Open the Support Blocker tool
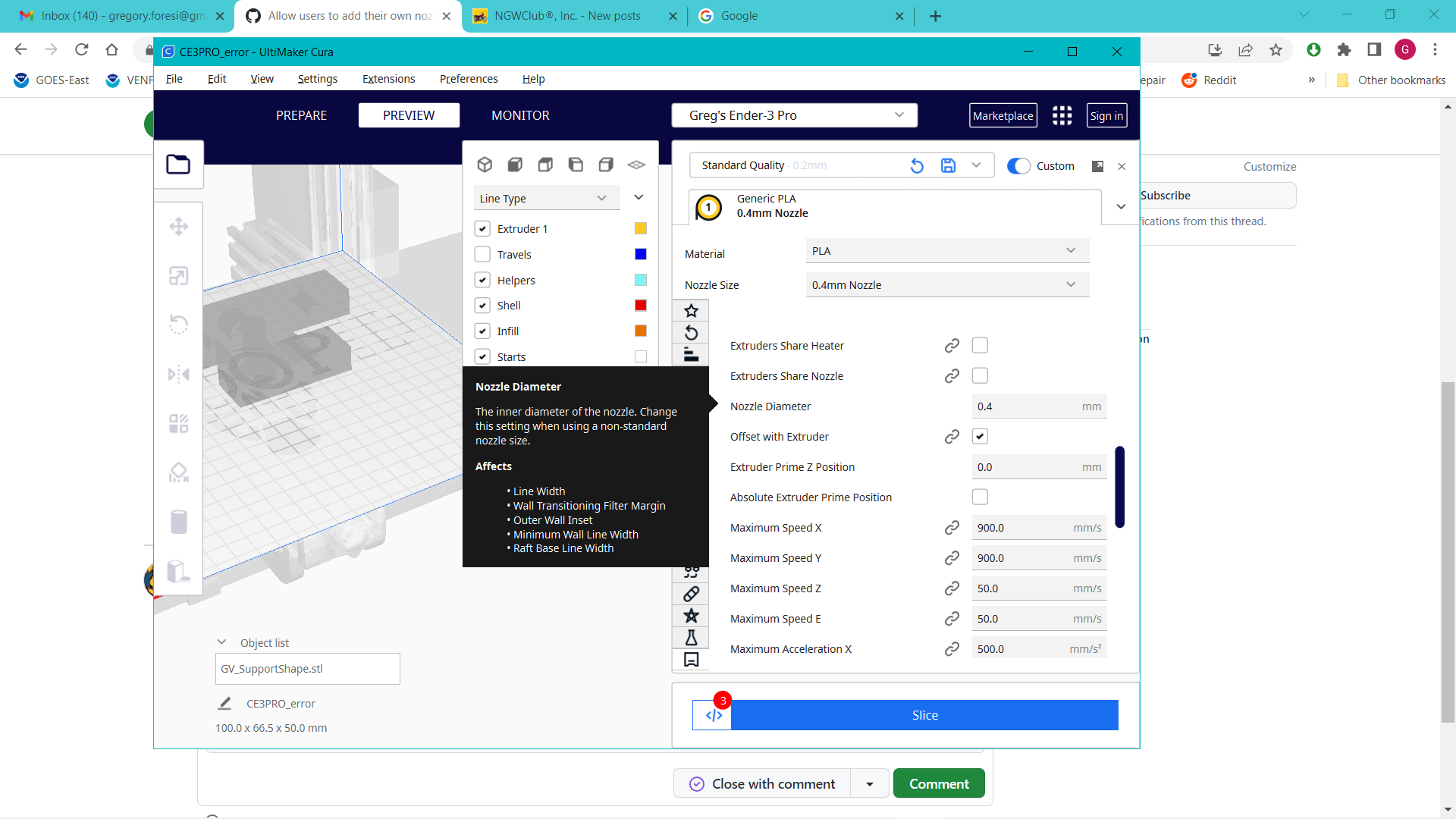 pyautogui.click(x=179, y=472)
